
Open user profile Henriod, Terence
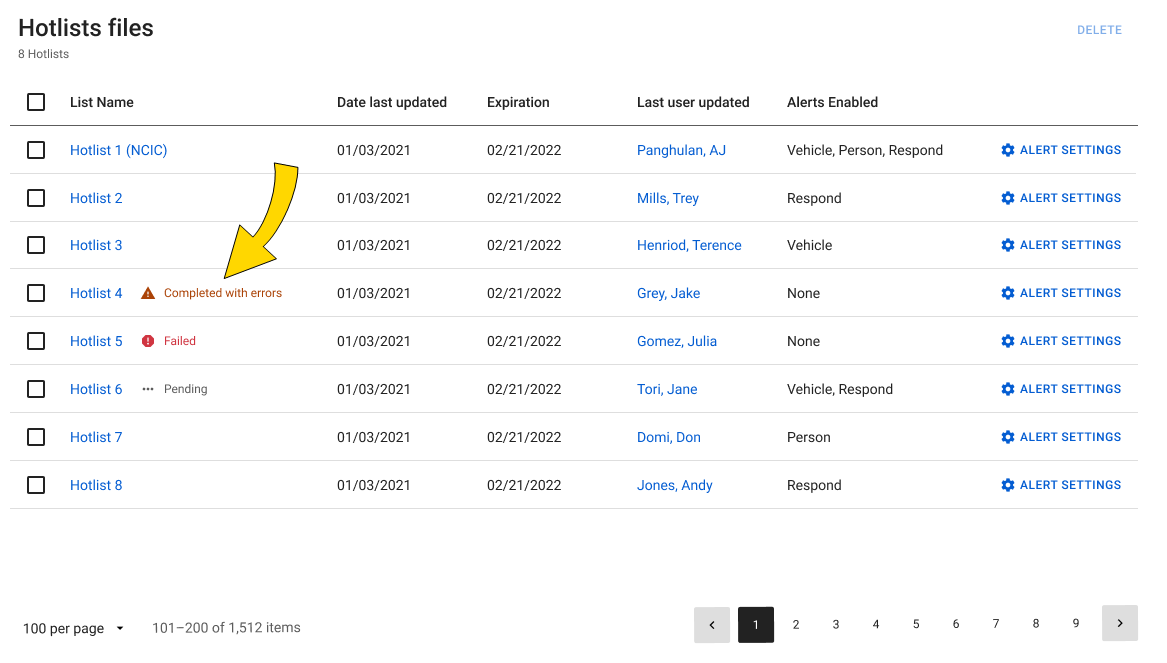click(x=689, y=245)
